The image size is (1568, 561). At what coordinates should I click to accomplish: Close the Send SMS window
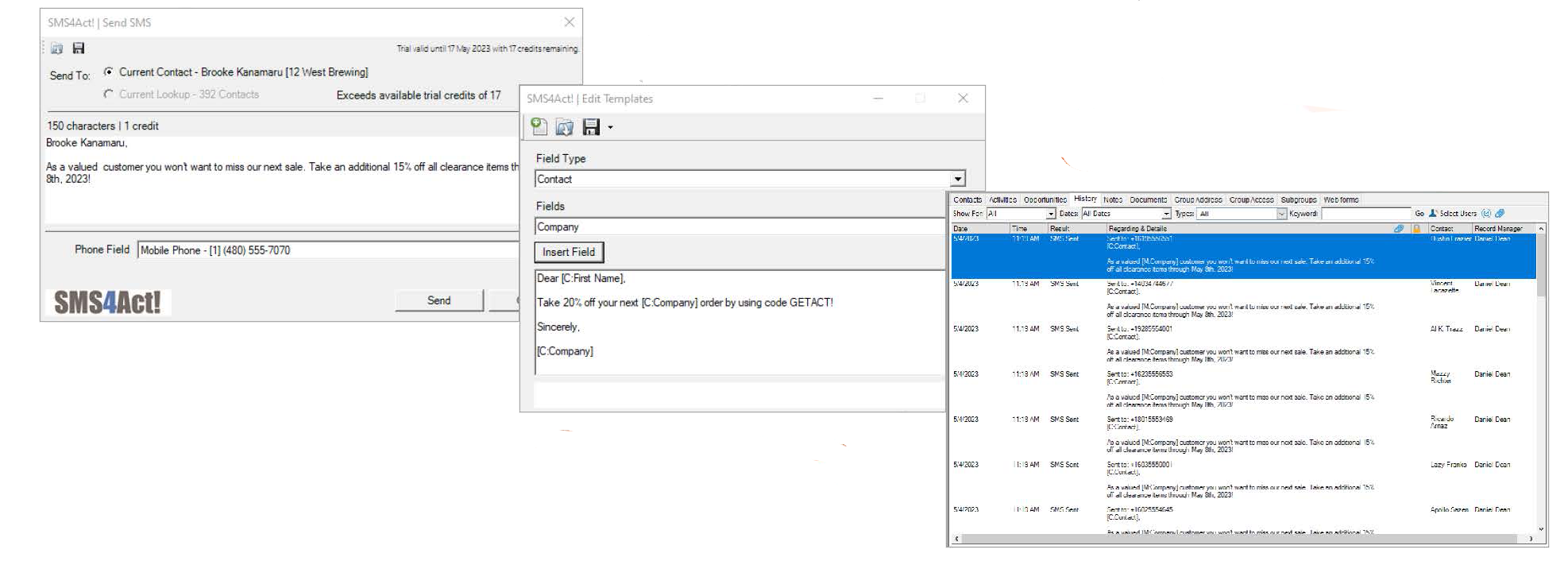pyautogui.click(x=569, y=22)
